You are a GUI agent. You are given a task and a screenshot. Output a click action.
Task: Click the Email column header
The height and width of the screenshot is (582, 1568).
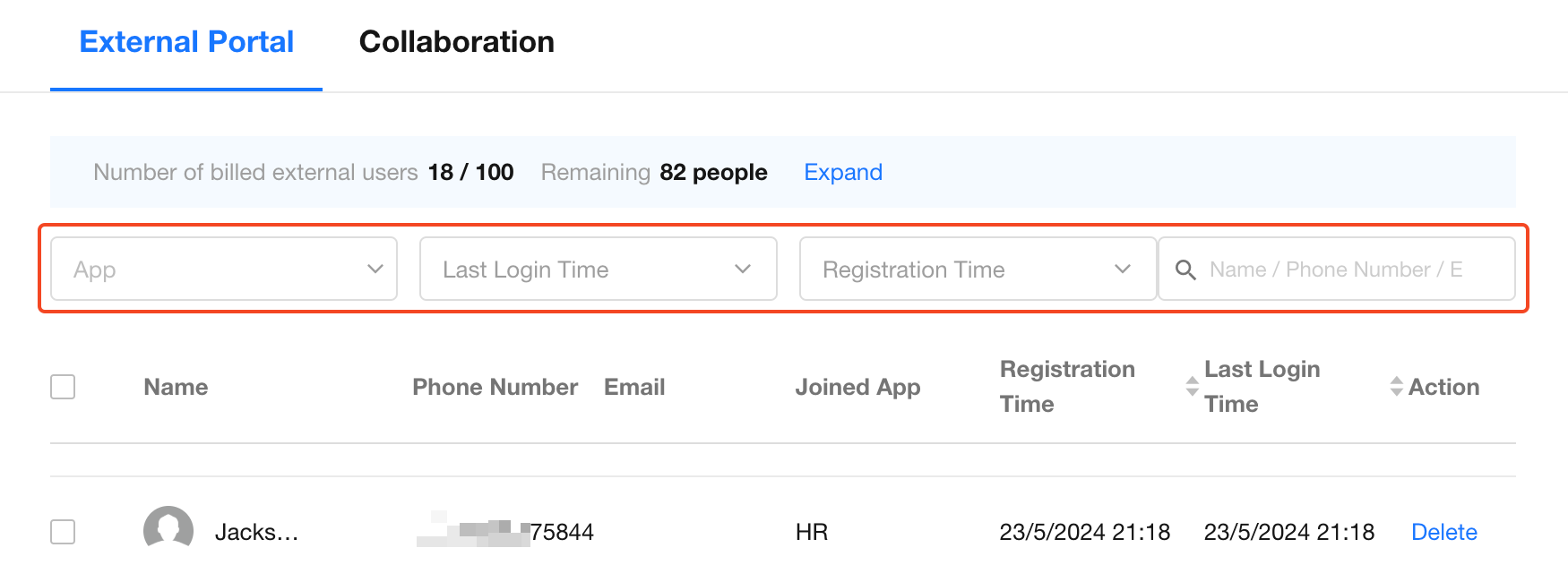(634, 387)
